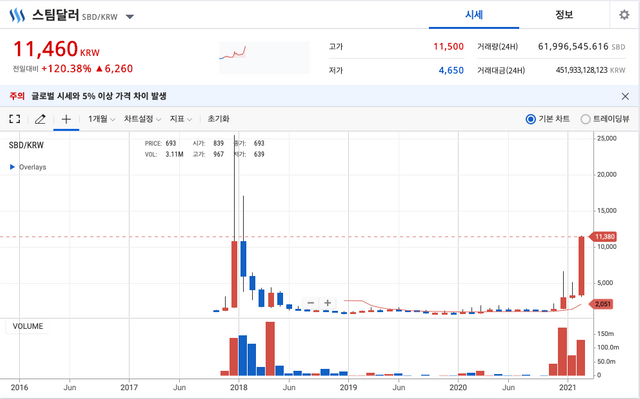640x399 pixels.
Task: Click the VOLUME panel label
Action: click(28, 326)
